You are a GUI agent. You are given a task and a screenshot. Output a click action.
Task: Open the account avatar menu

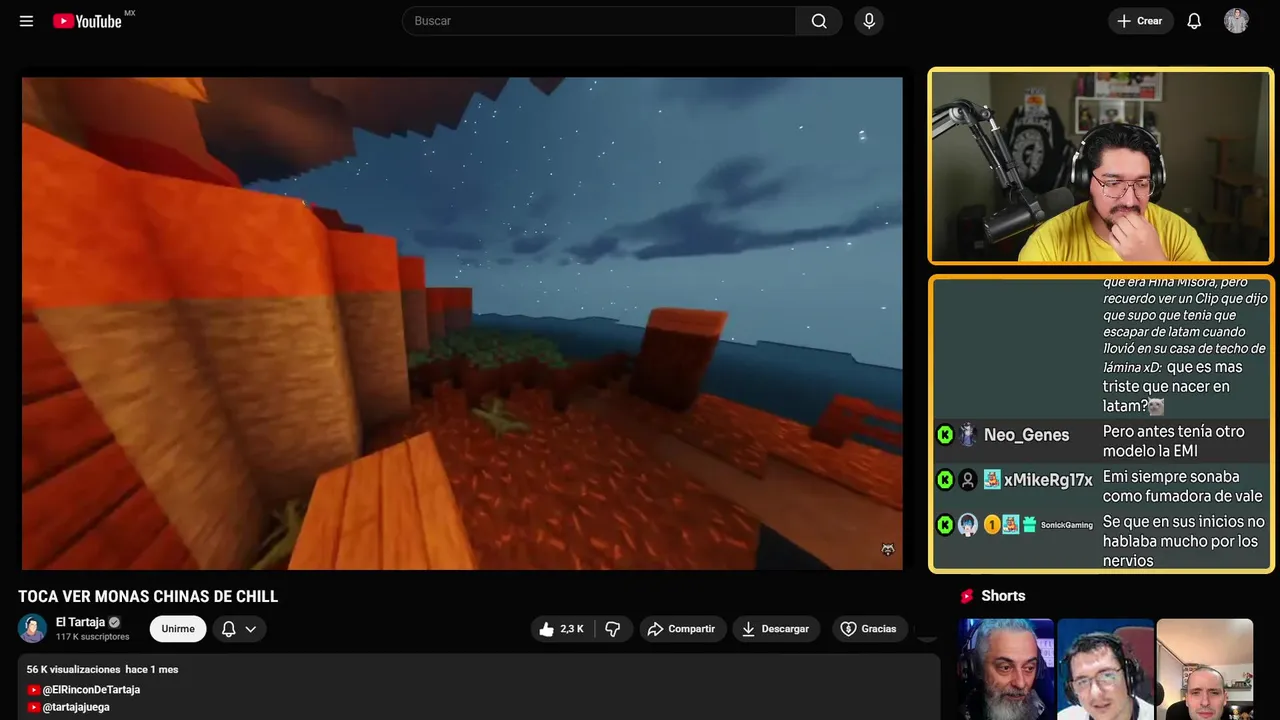click(x=1236, y=21)
